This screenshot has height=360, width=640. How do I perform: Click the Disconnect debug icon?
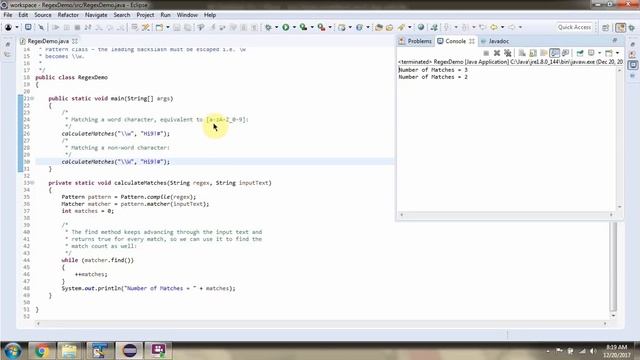coord(88,27)
